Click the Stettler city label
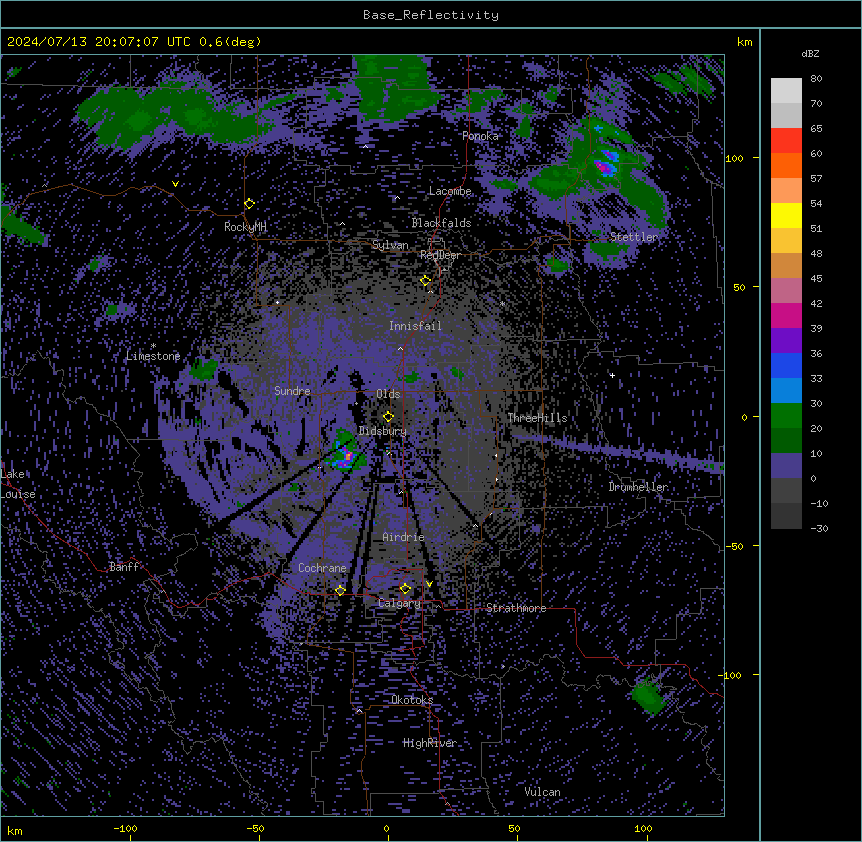The width and height of the screenshot is (862, 842). click(x=634, y=237)
